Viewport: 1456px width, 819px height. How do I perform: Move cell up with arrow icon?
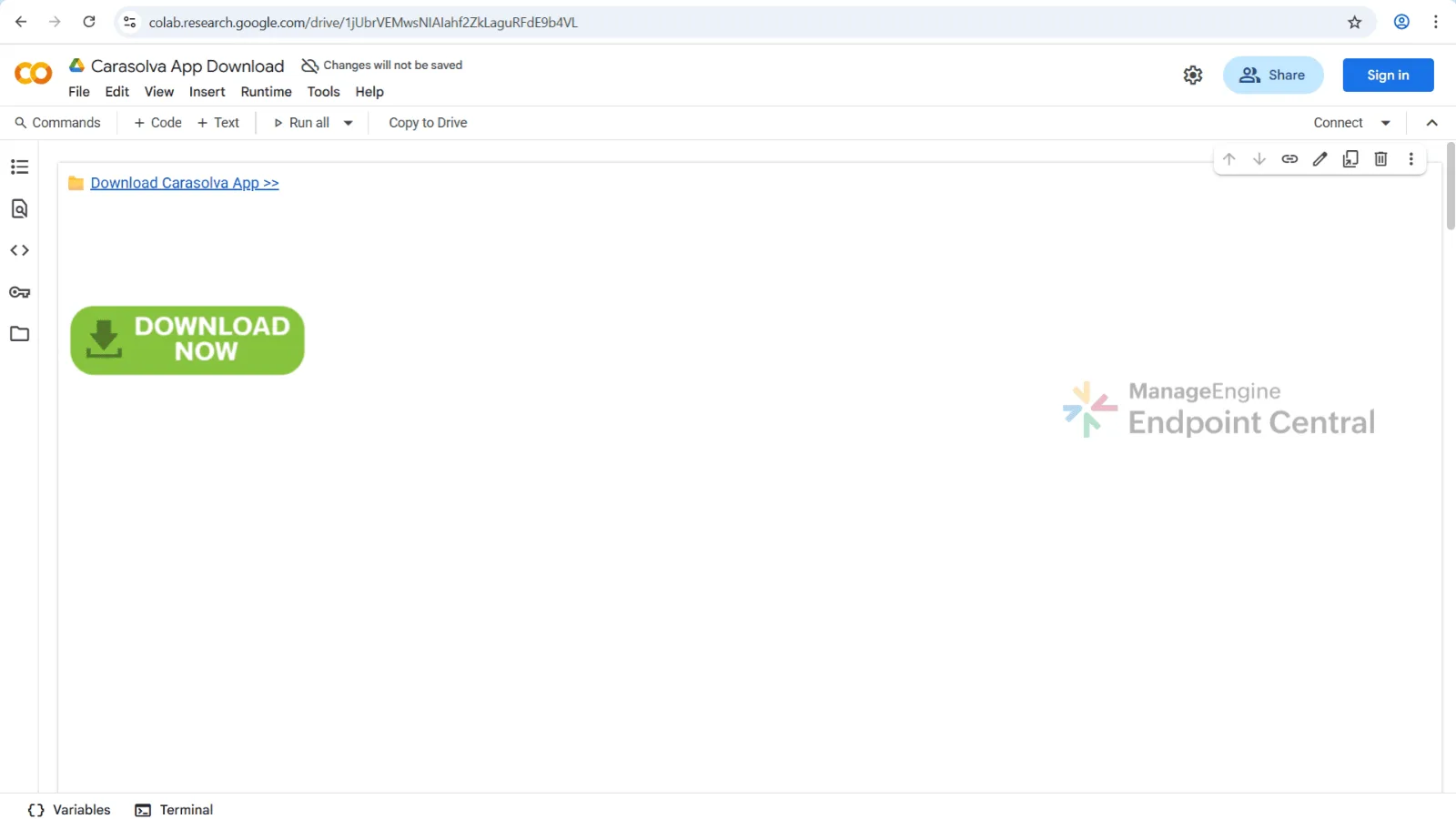point(1229,159)
